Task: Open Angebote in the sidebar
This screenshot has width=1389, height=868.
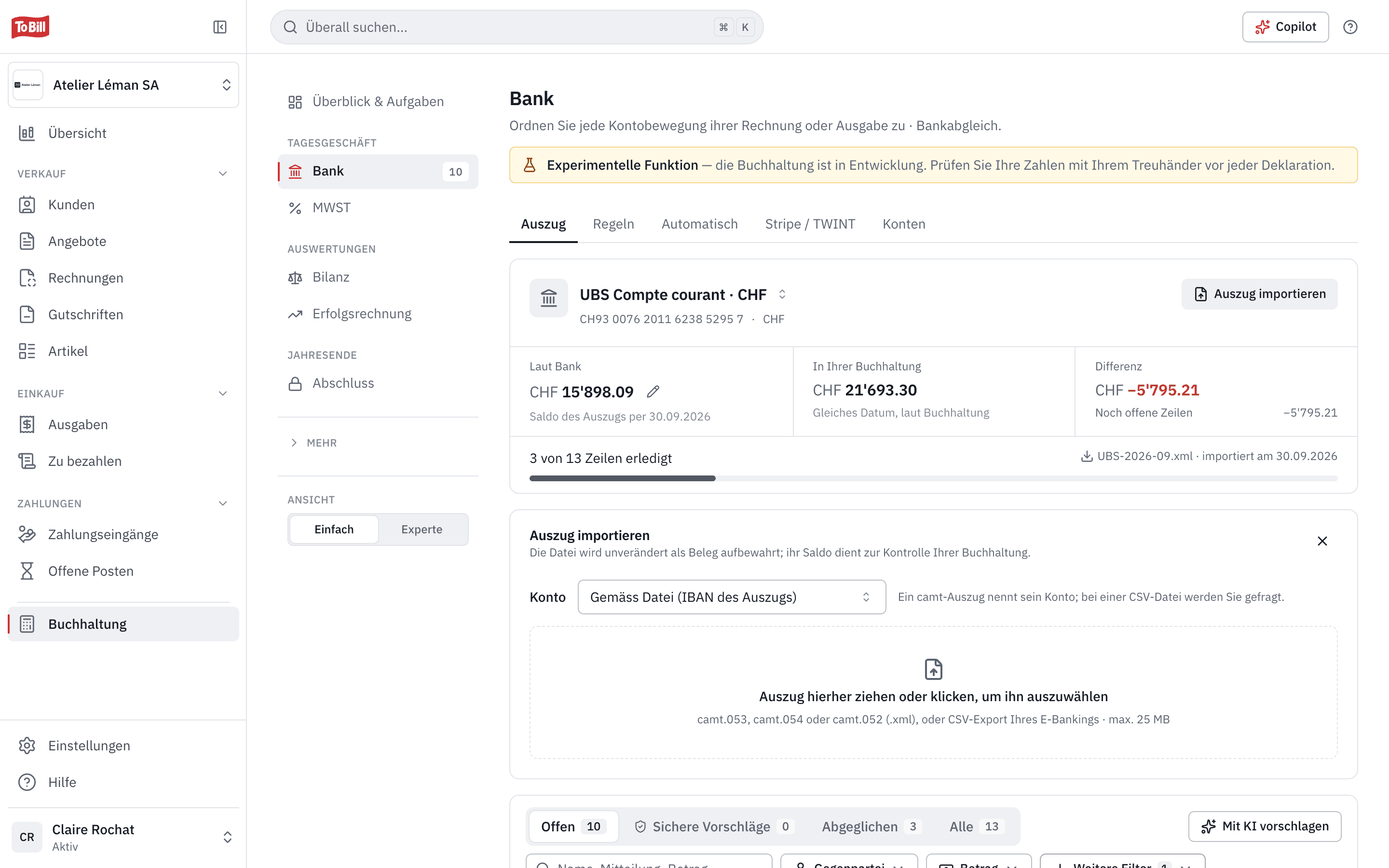Action: (123, 241)
